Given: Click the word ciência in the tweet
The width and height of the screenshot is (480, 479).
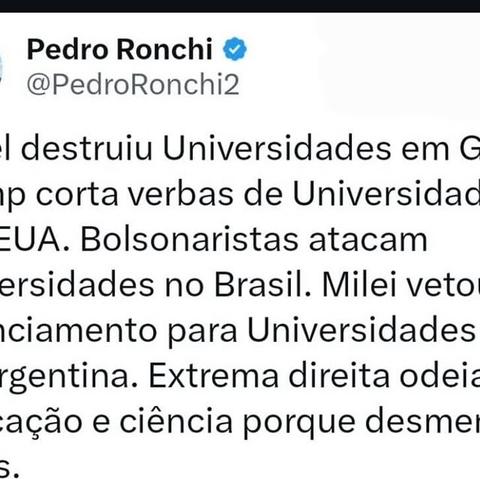Looking at the screenshot, I should point(176,422).
